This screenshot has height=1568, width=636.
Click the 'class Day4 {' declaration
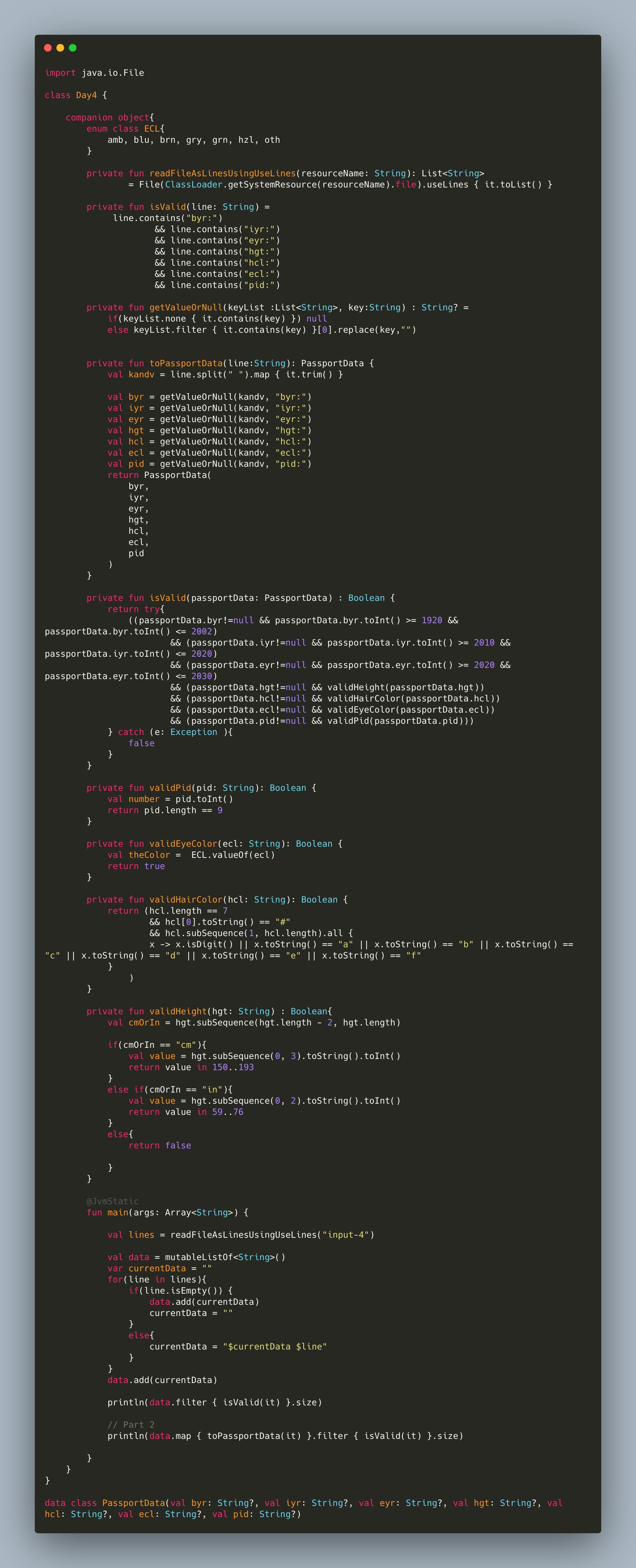76,95
